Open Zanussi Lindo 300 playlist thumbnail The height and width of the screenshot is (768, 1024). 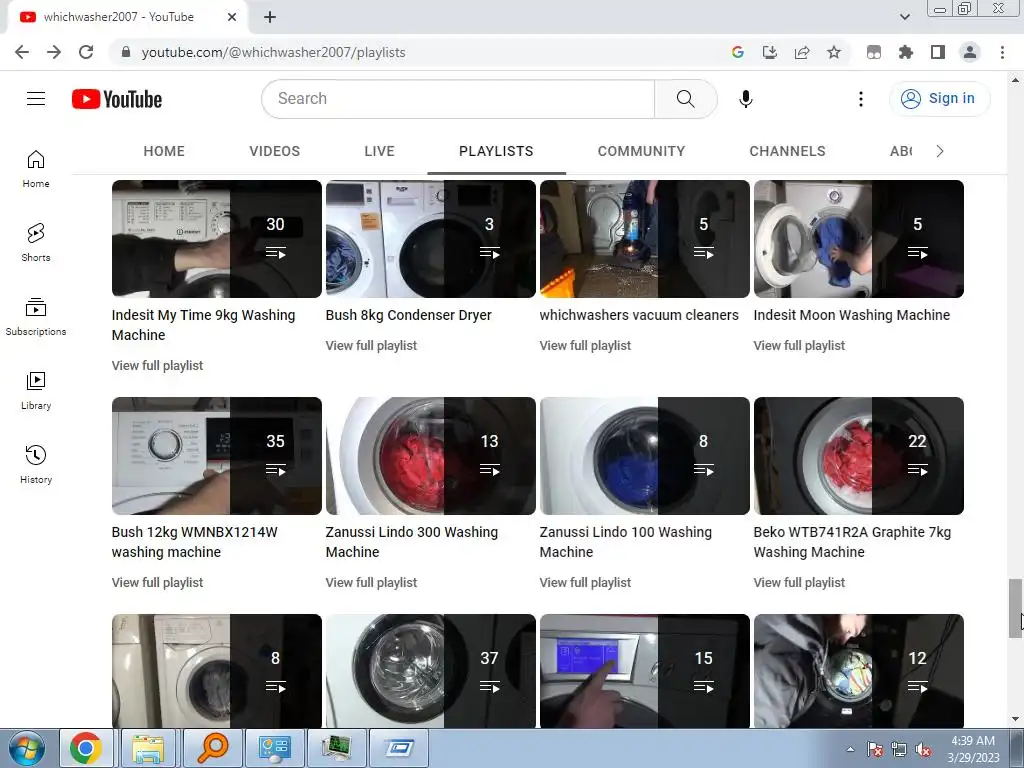pyautogui.click(x=430, y=456)
